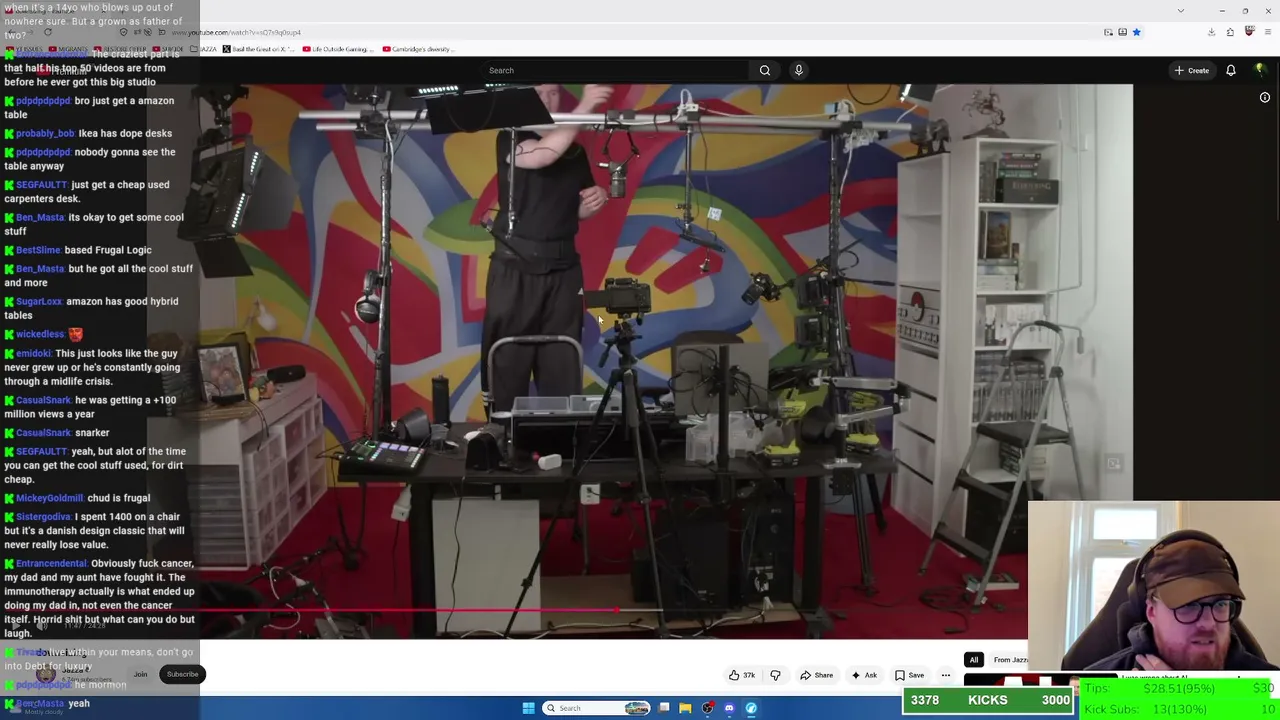Click the Ask button
Screen dimensions: 1280x720
point(864,676)
